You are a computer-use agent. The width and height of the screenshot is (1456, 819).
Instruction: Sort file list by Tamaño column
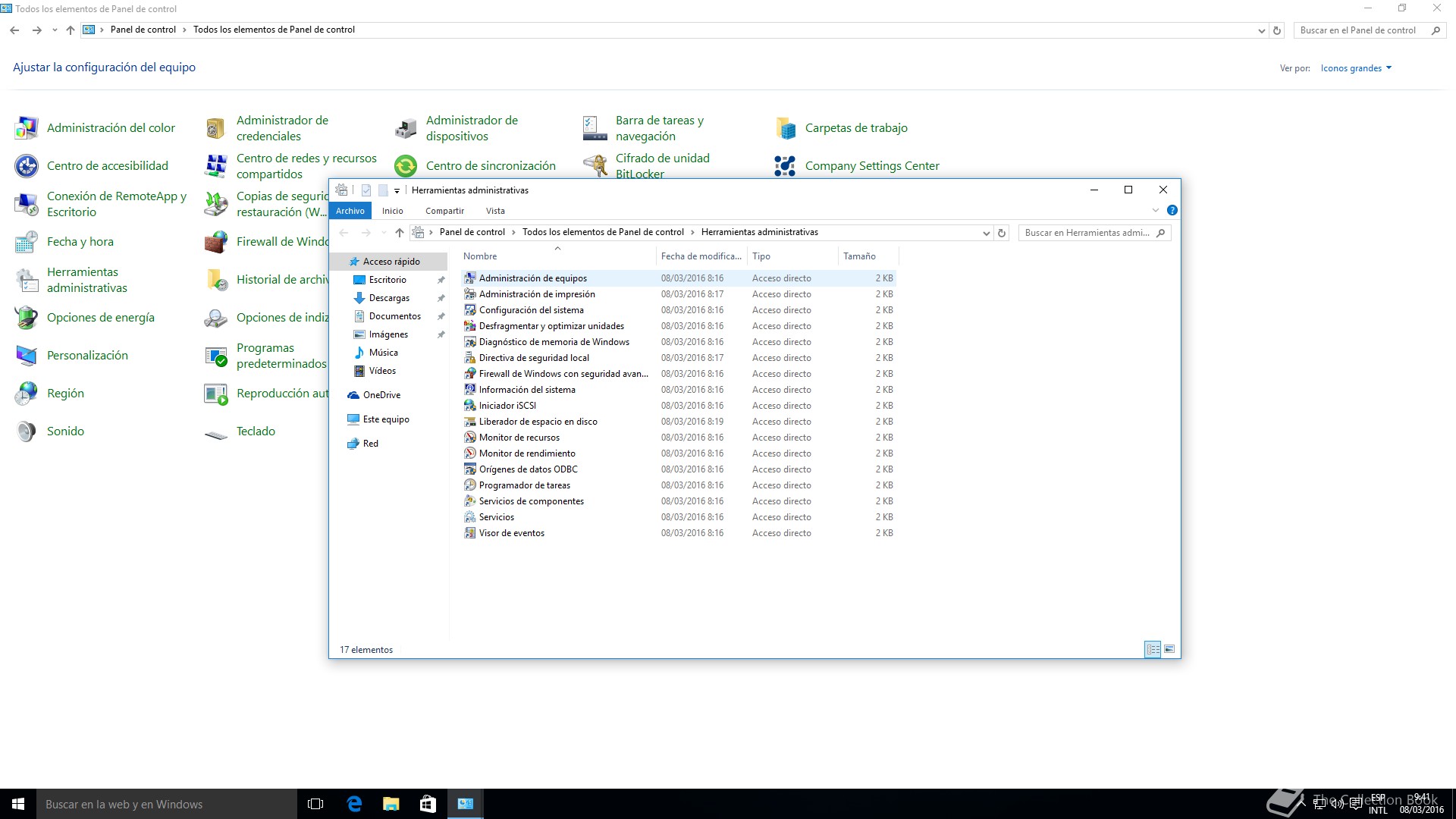click(868, 256)
